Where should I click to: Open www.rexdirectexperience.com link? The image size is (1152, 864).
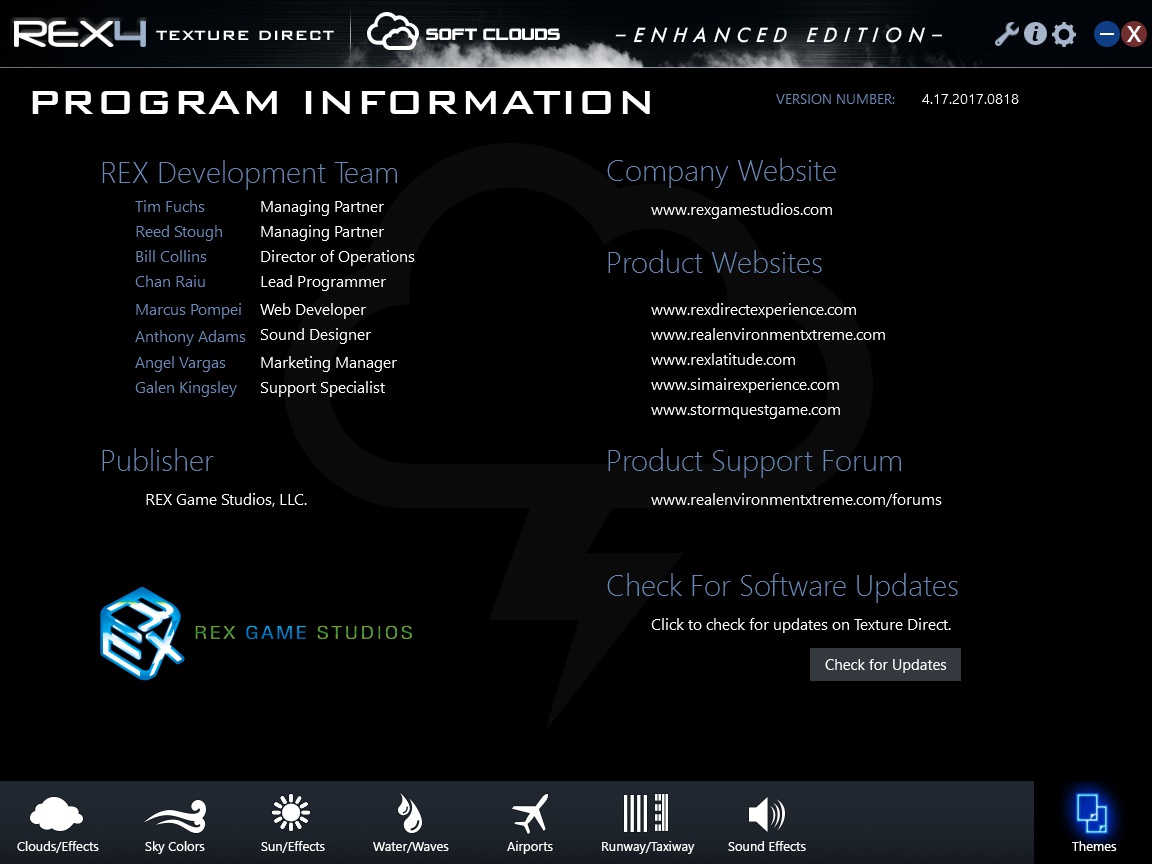point(753,310)
